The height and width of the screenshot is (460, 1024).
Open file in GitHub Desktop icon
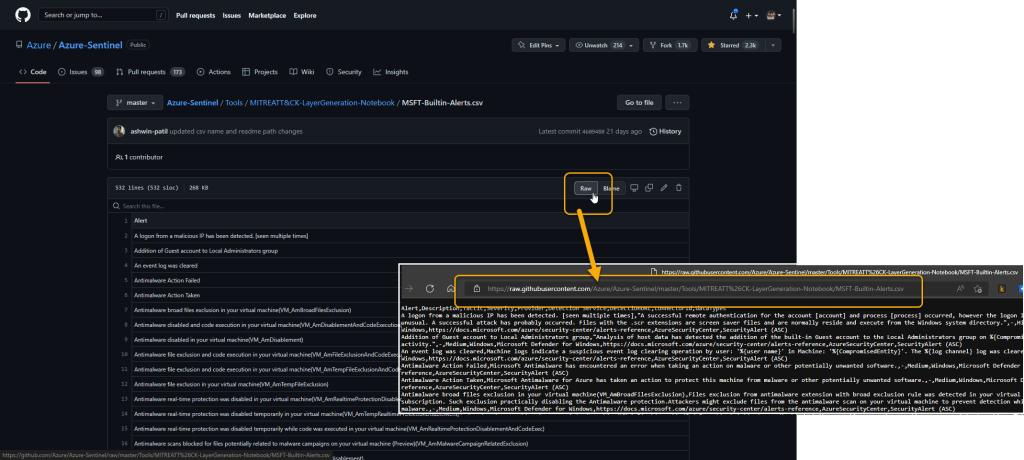click(633, 188)
